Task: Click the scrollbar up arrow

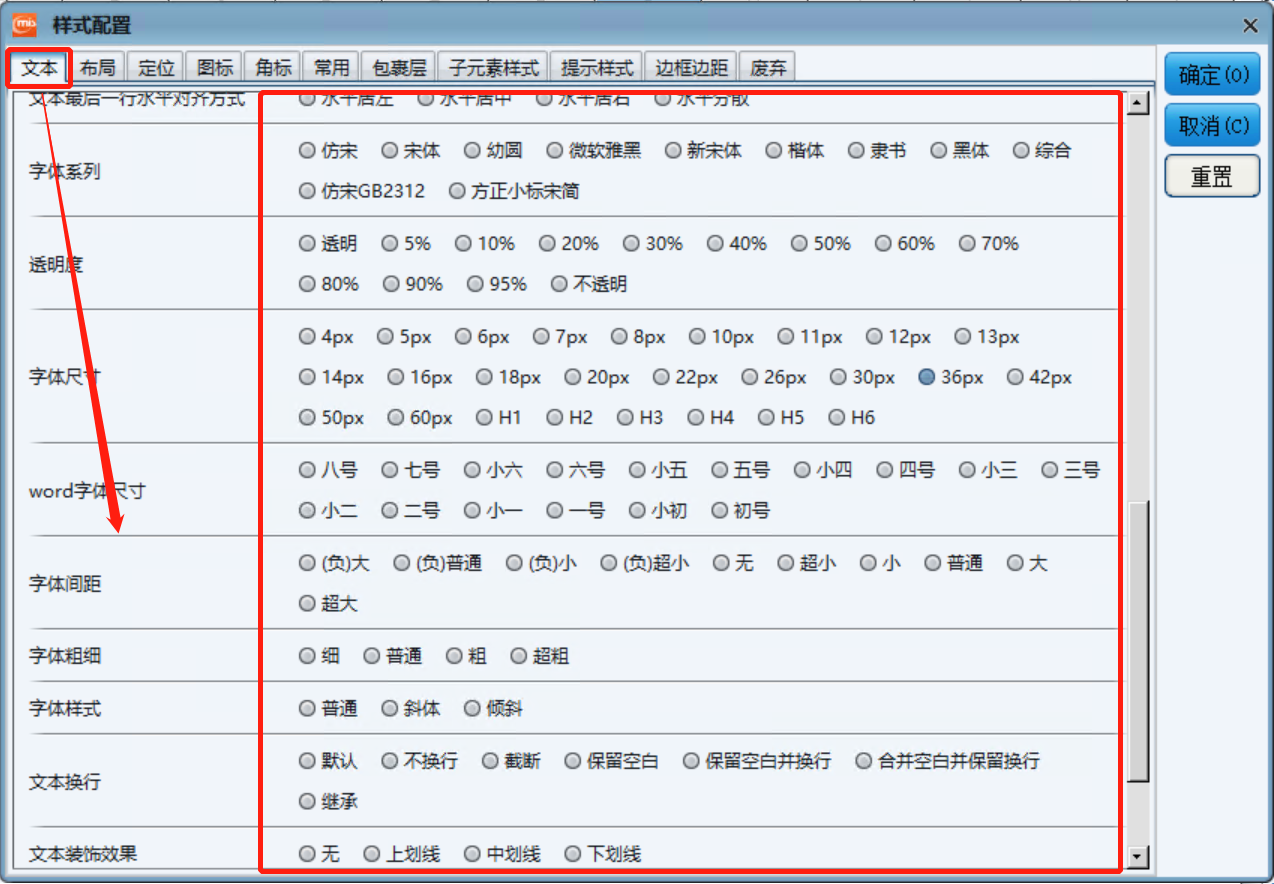Action: (1136, 103)
